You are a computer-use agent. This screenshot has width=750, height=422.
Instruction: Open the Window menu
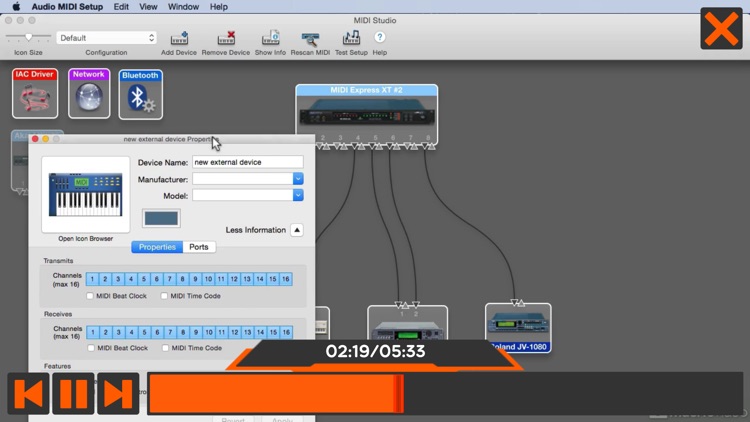(183, 7)
